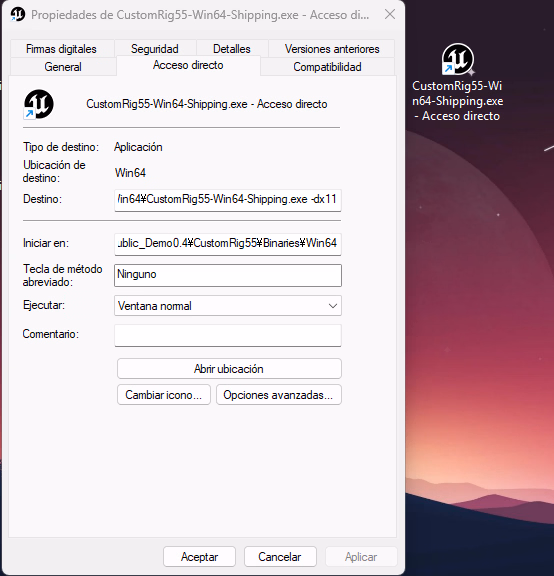Close the Propiedades dialog window
The image size is (554, 576).
click(x=390, y=15)
